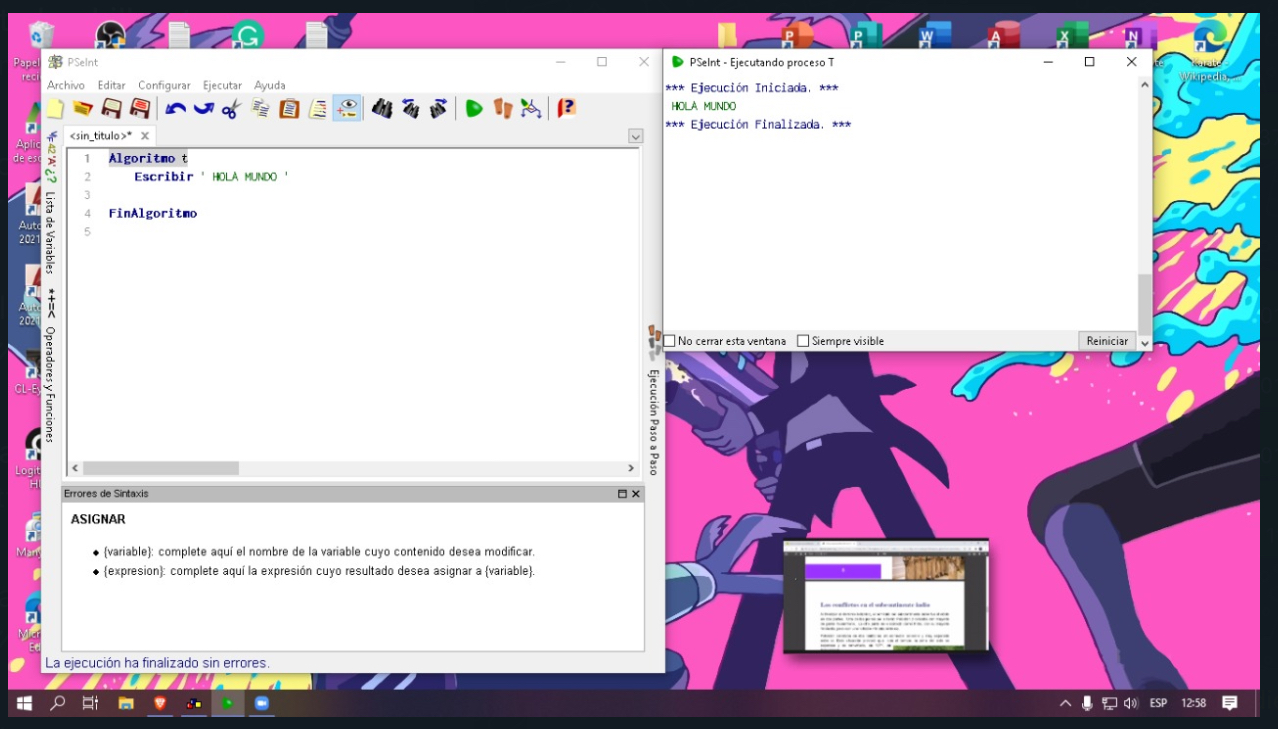Open the Archivo menu
Screen dimensions: 1278x729
(x=66, y=85)
